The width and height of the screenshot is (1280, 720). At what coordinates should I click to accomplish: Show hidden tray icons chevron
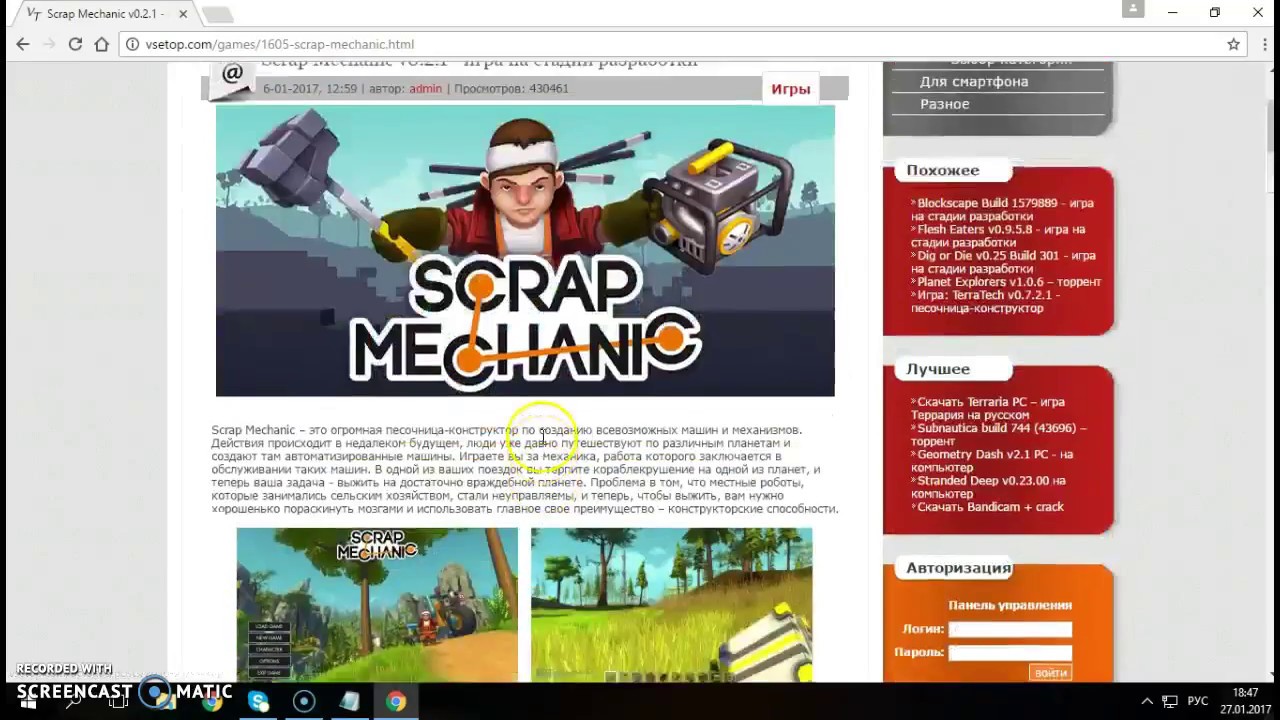(x=1147, y=702)
